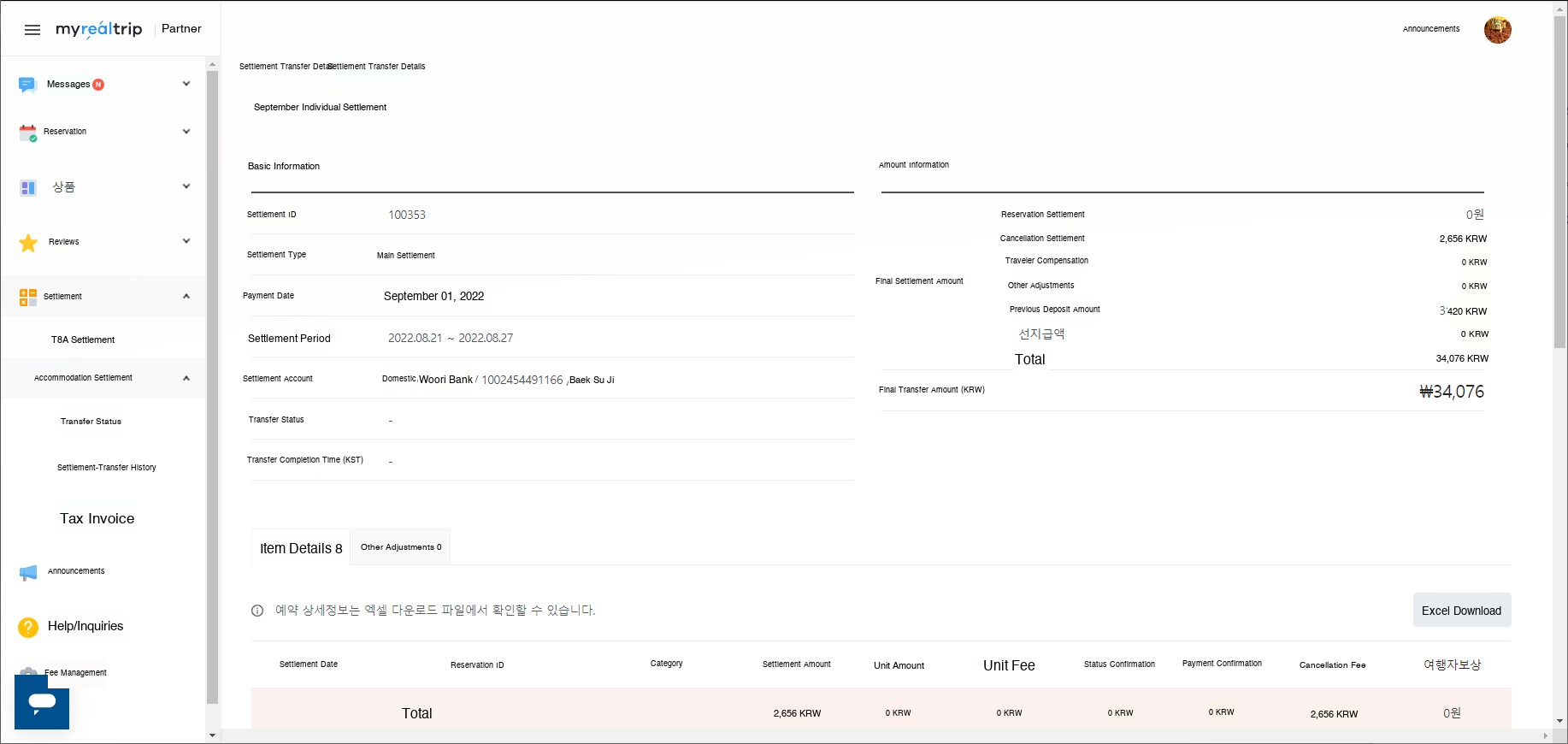
Task: Click the Help/Inquiries question mark icon
Action: pos(28,627)
